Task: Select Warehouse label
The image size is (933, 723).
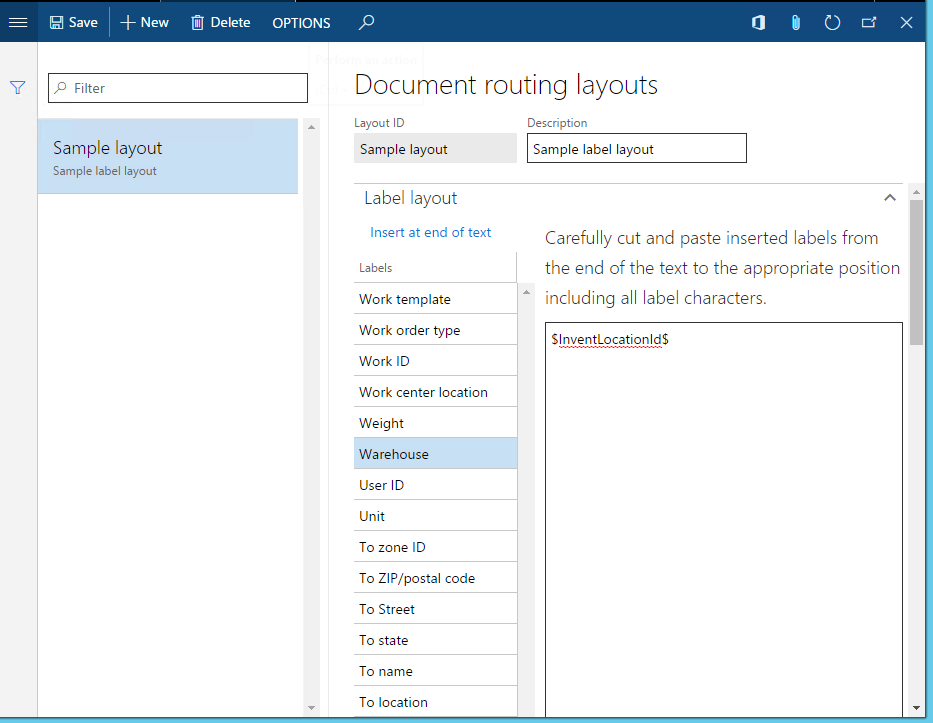Action: [435, 453]
